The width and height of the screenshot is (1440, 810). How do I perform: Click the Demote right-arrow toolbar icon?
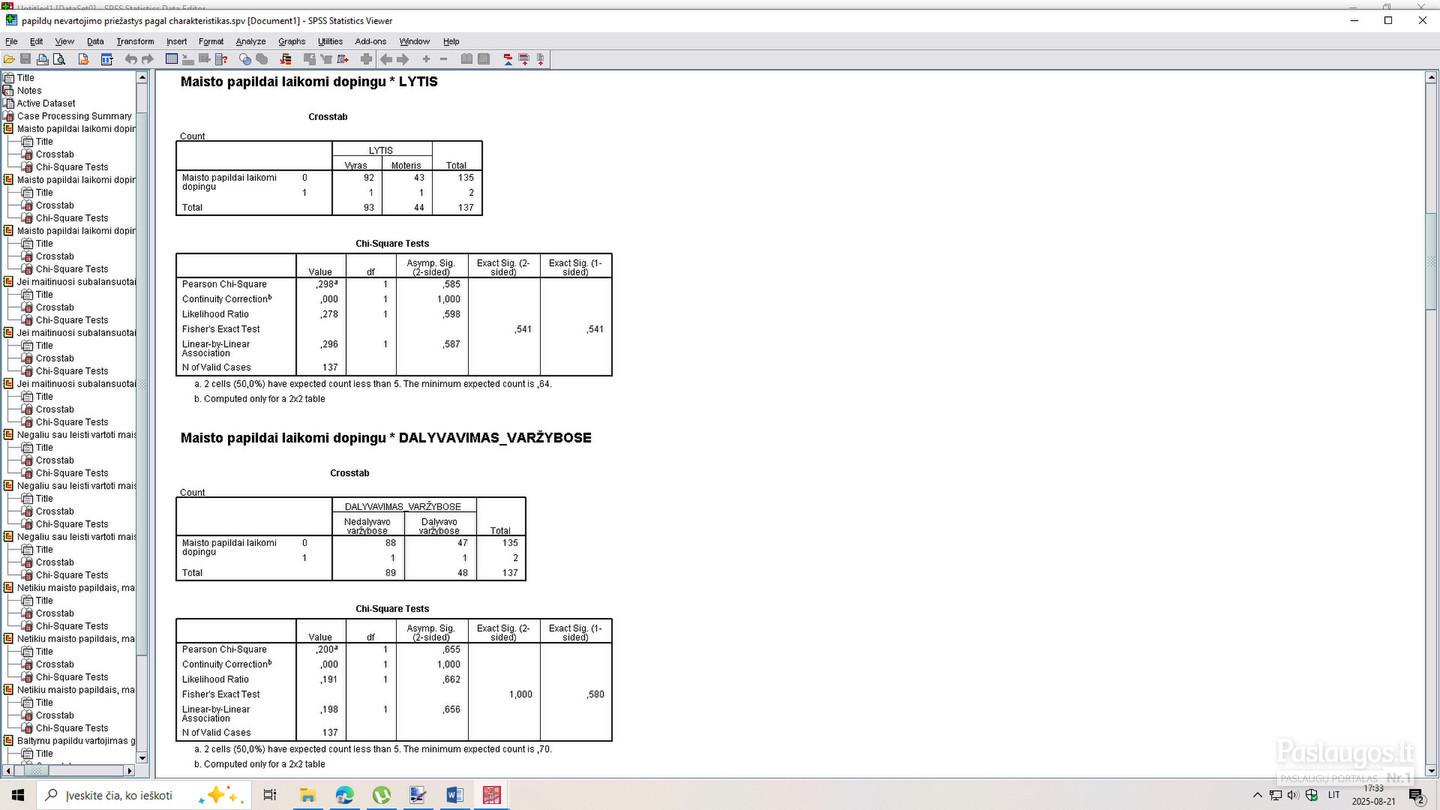403,60
